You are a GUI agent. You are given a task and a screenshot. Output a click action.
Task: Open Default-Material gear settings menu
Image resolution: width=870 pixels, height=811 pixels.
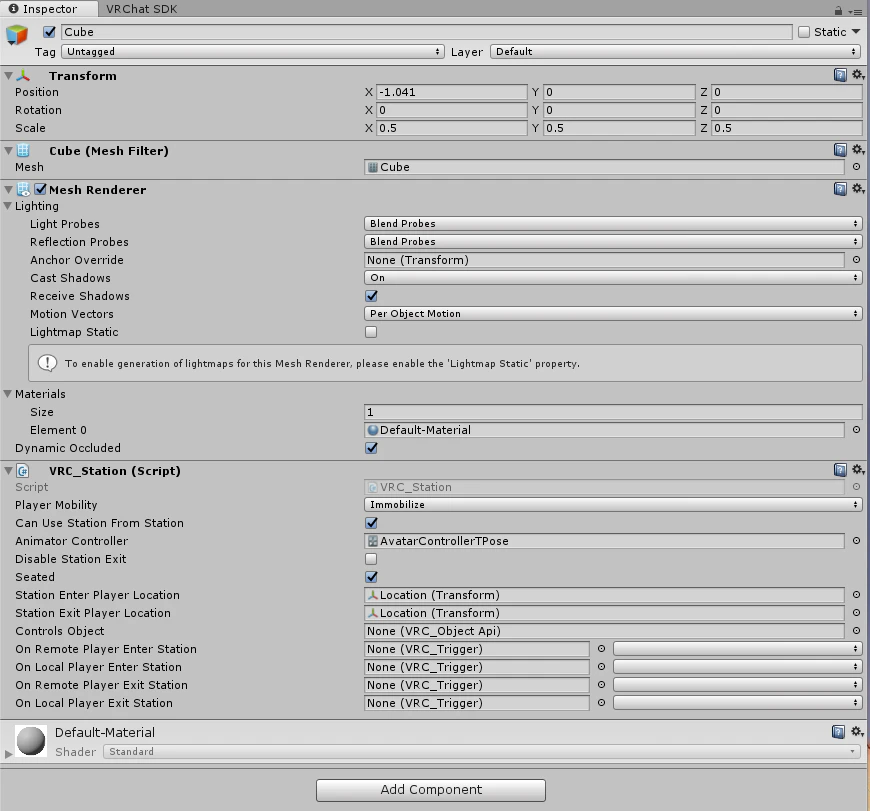(x=858, y=732)
